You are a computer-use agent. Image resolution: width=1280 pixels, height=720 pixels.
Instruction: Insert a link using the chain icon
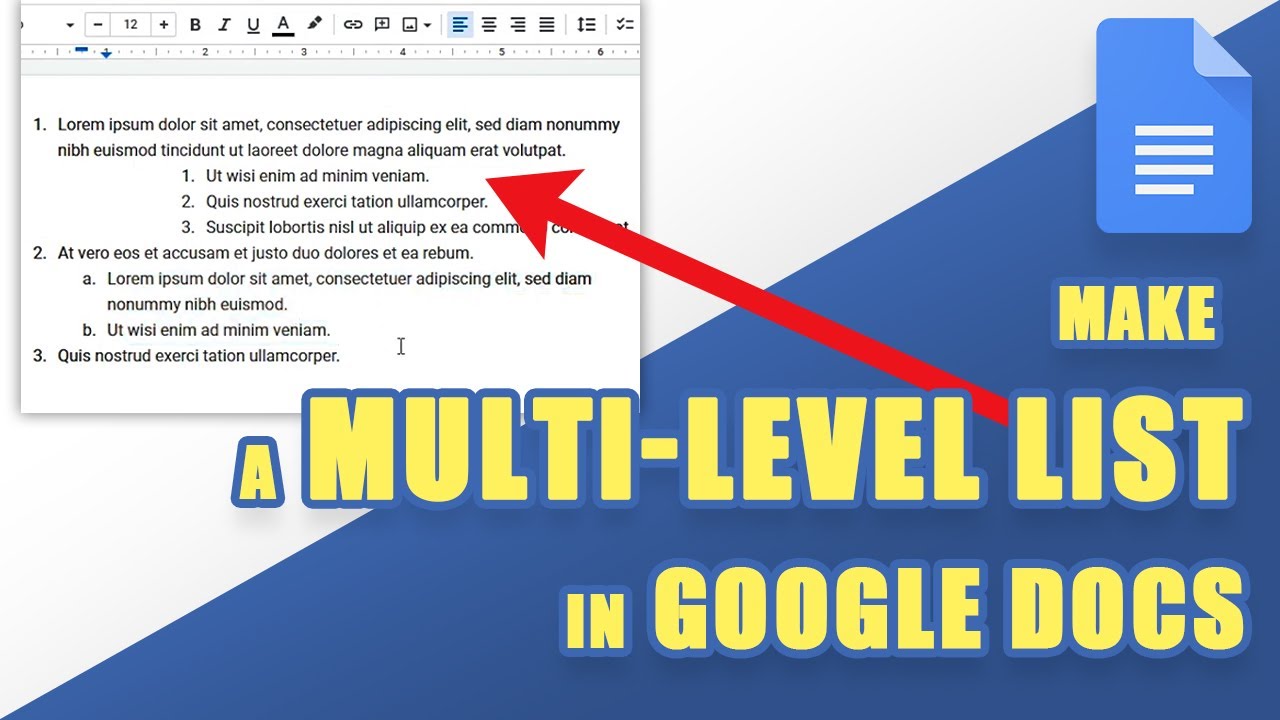coord(353,25)
